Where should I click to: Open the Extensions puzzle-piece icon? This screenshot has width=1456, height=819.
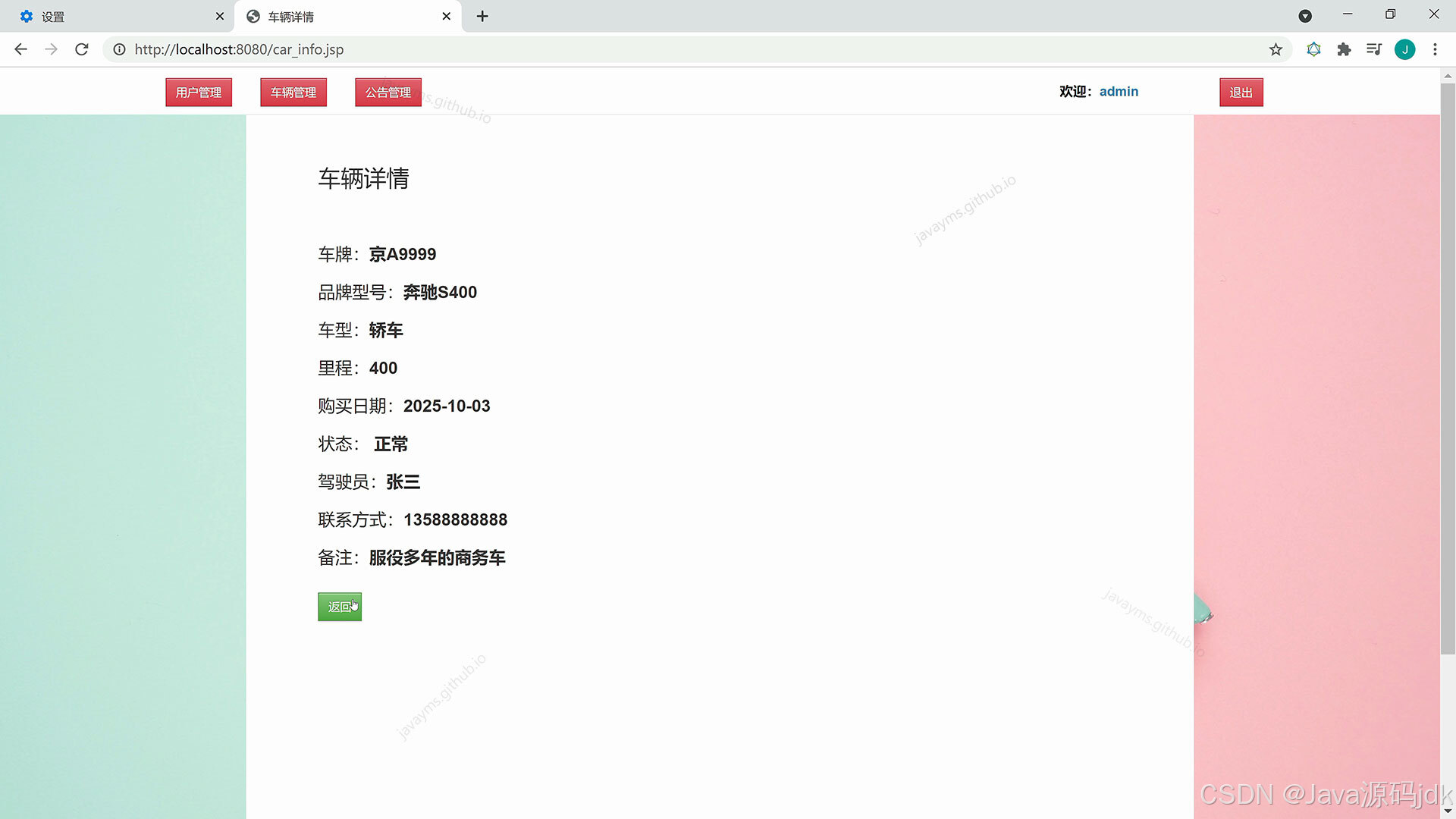pos(1344,49)
